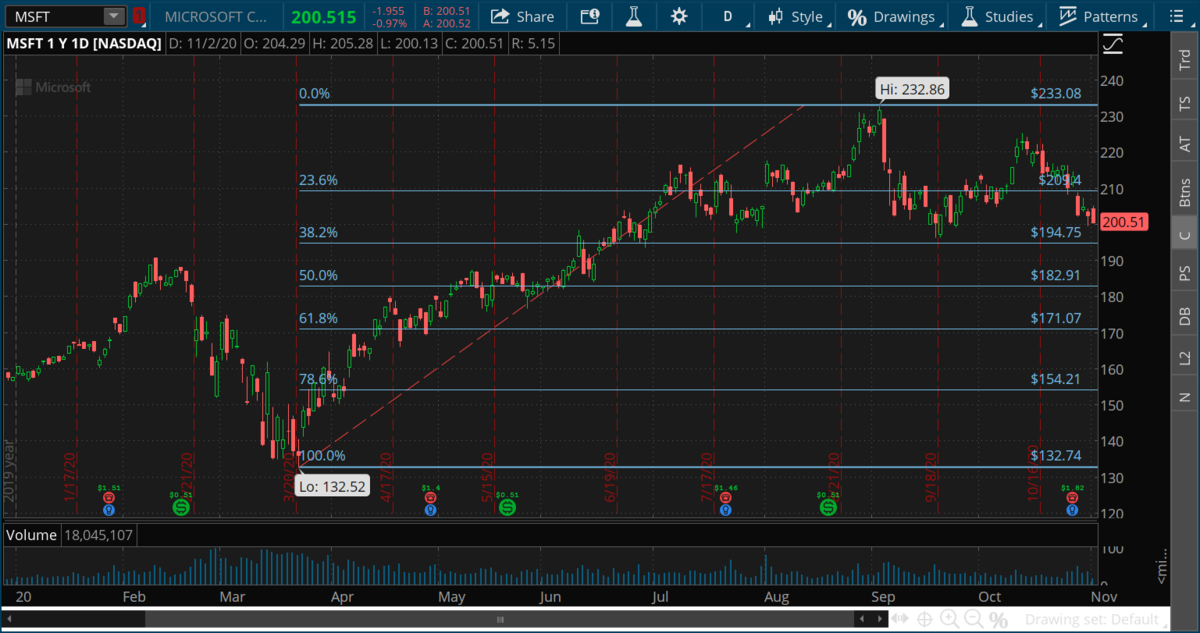Click the green dividend icon in May
The height and width of the screenshot is (633, 1200).
(507, 508)
